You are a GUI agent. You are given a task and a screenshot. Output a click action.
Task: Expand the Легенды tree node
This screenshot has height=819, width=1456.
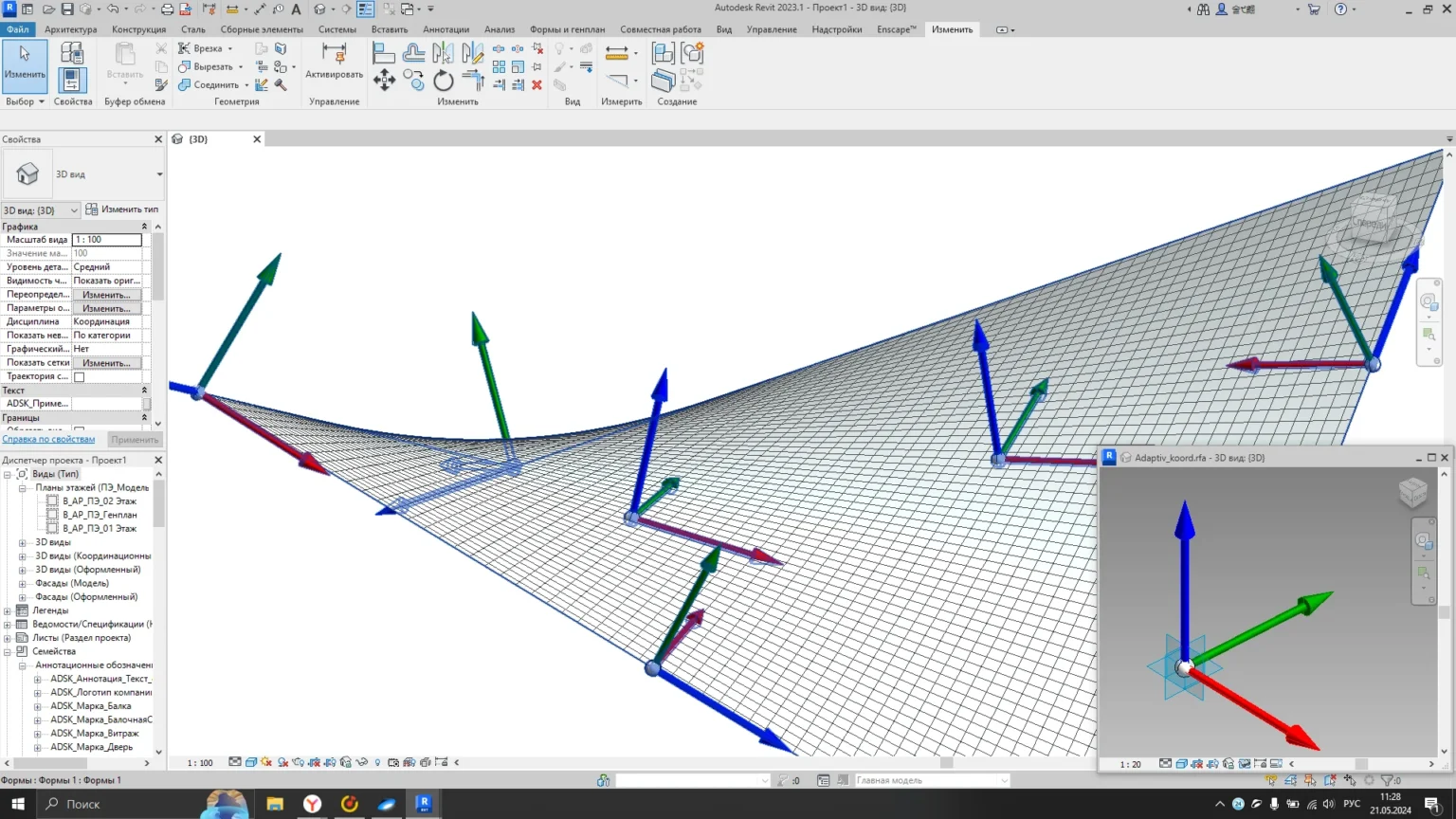click(8, 610)
